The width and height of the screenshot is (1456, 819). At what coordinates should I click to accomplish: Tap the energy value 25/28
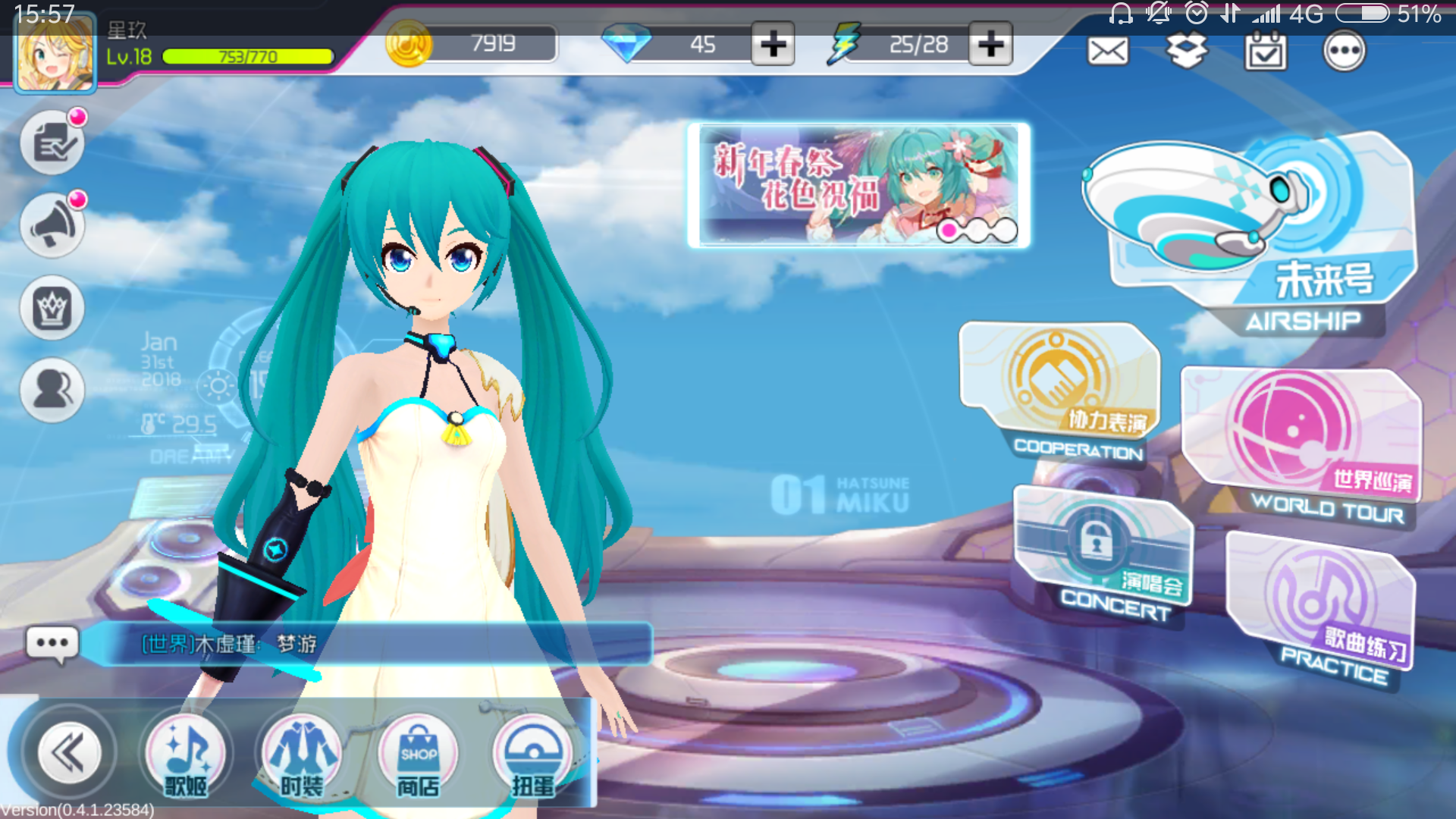pyautogui.click(x=918, y=44)
